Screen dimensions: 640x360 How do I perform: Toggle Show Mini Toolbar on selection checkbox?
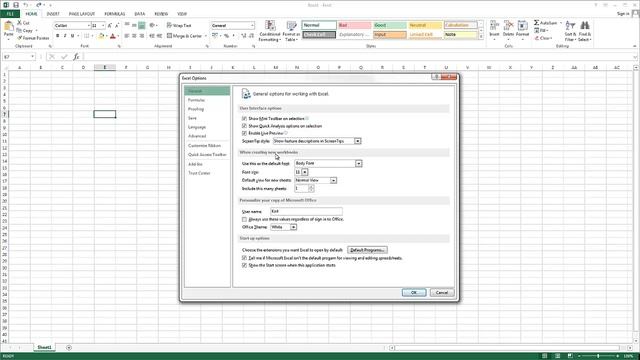click(x=244, y=118)
